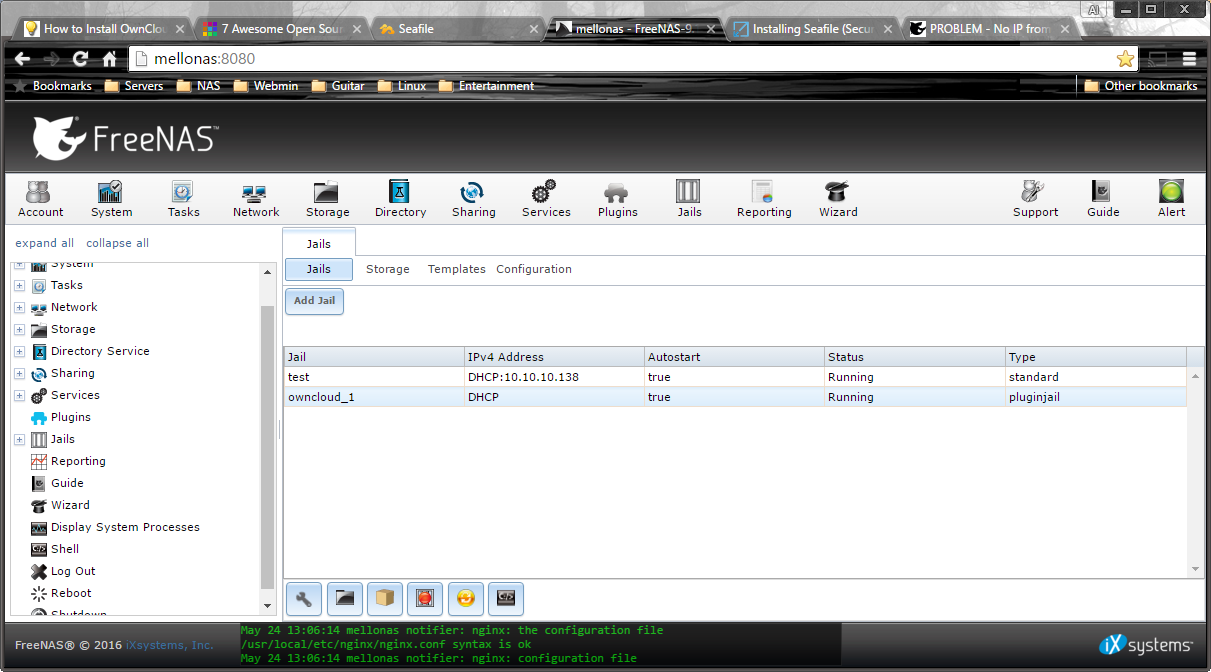Image resolution: width=1211 pixels, height=672 pixels.
Task: Open the jail Shell button
Action: coord(506,599)
